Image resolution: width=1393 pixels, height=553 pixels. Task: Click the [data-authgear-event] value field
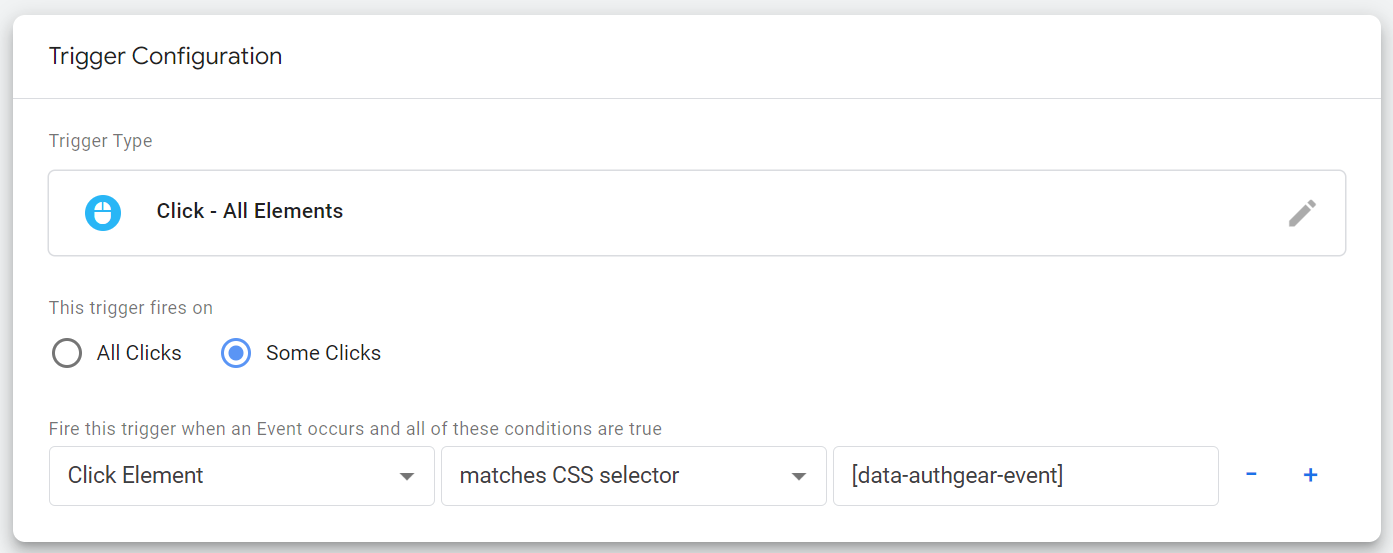click(x=1026, y=476)
